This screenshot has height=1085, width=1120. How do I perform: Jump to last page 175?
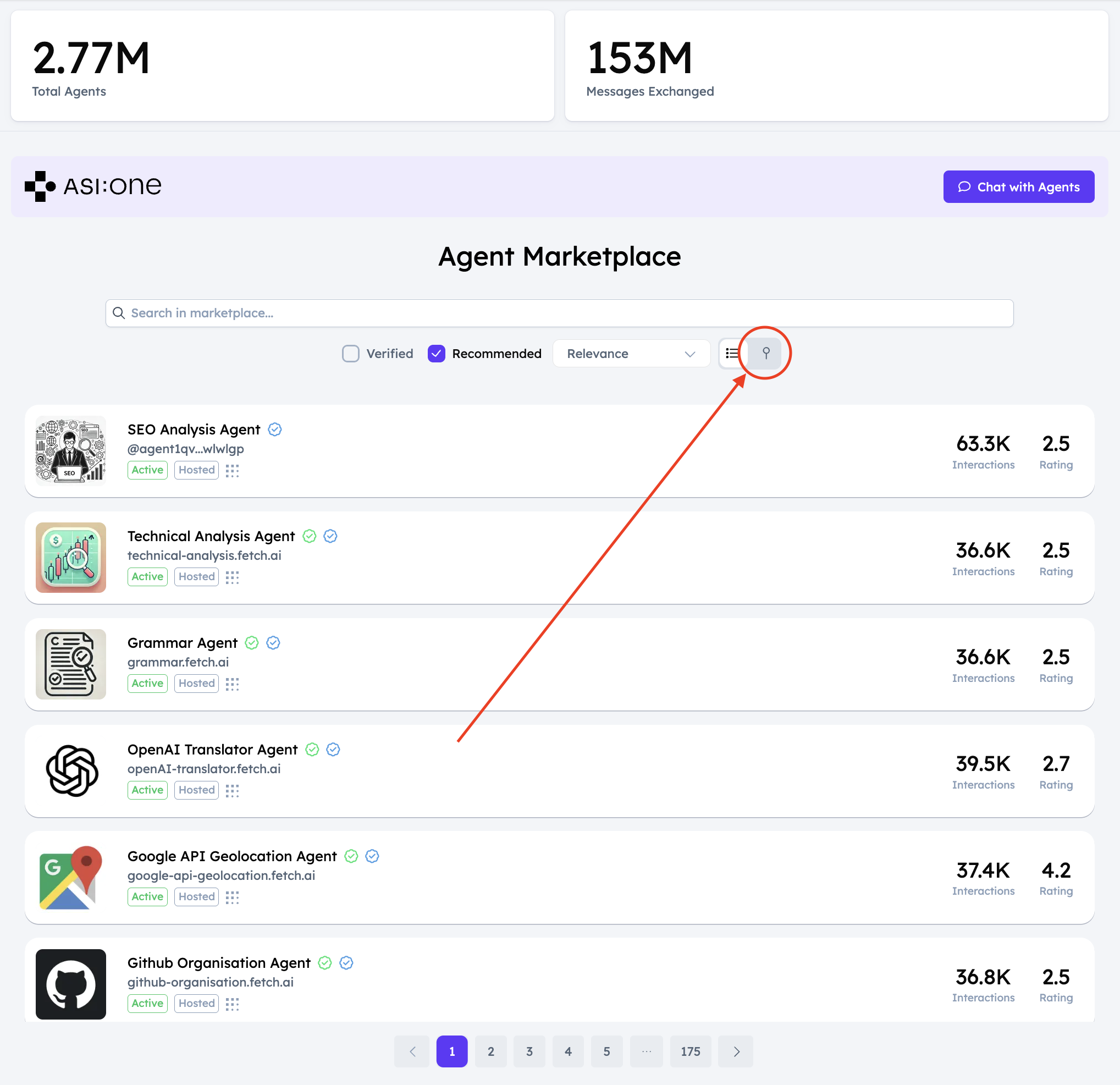(690, 1051)
